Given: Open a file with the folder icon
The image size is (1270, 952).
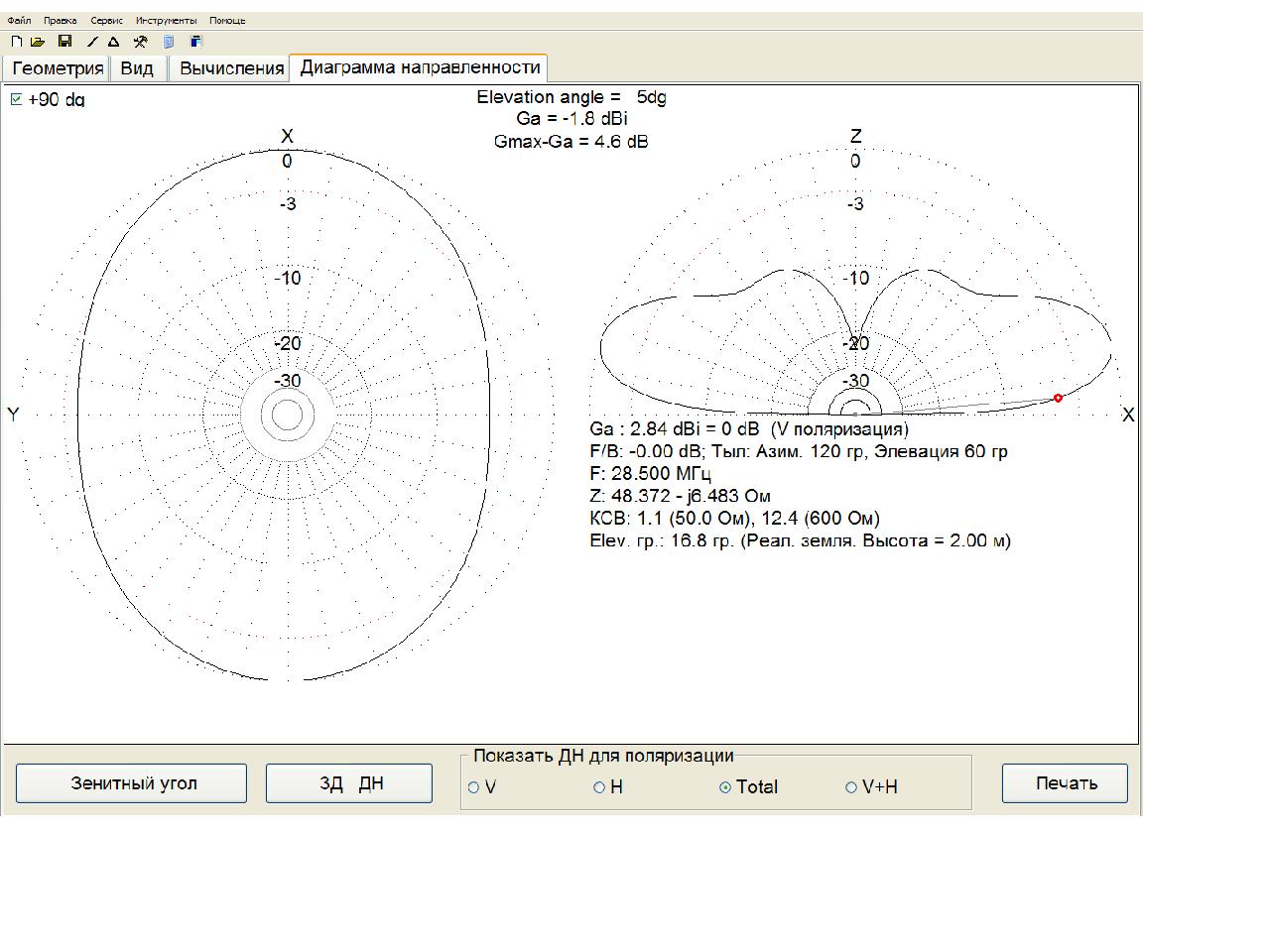Looking at the screenshot, I should [x=38, y=42].
